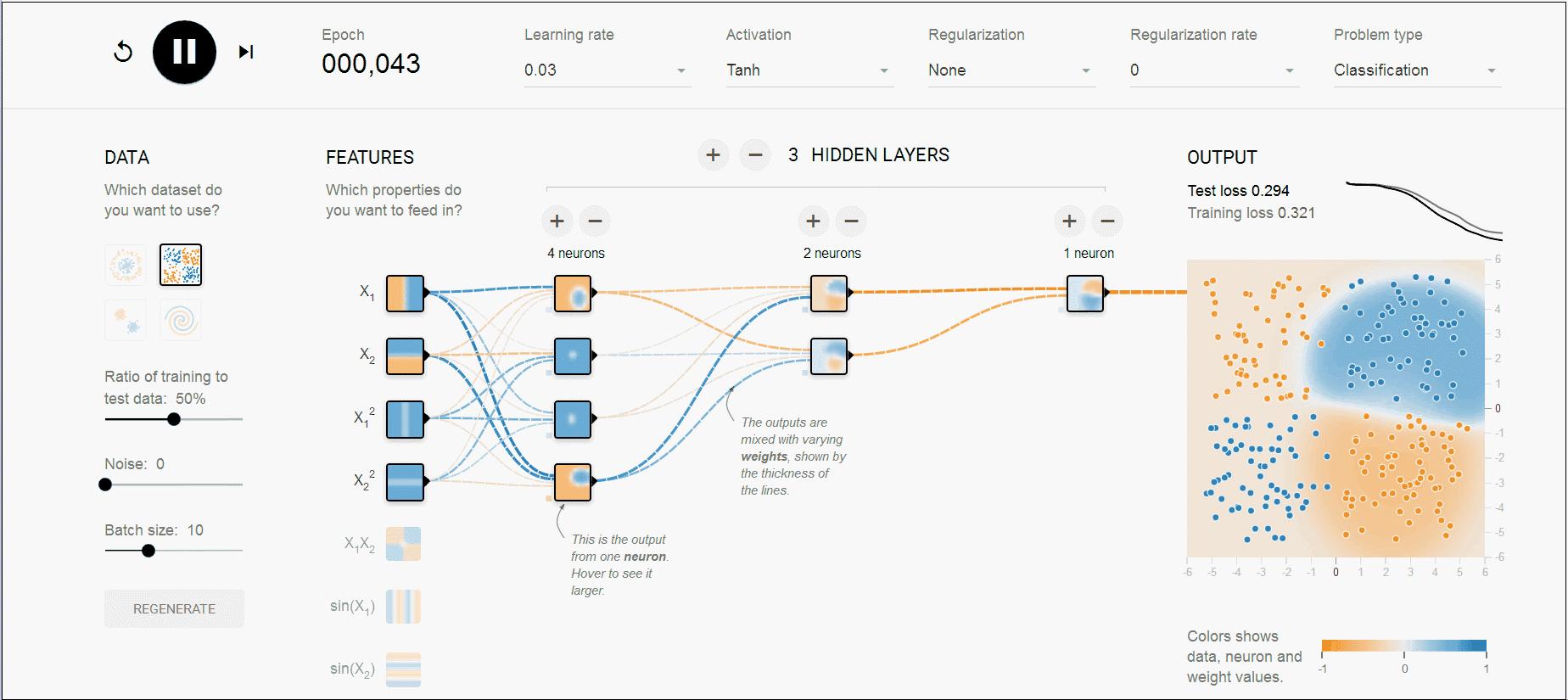
Task: Step forward one epoch
Action: point(246,52)
